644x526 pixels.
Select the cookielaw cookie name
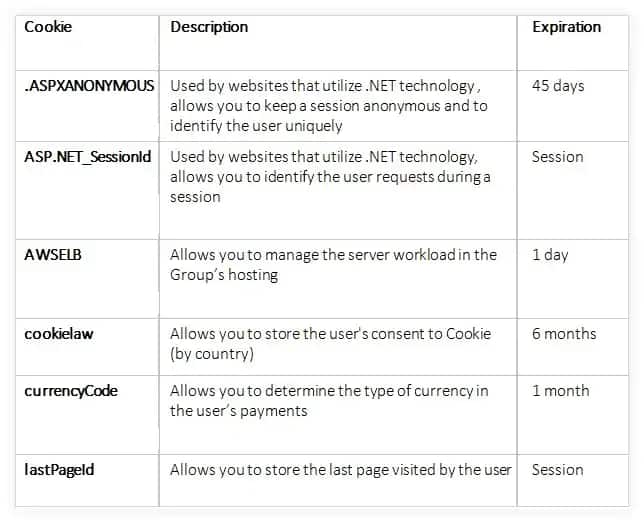click(x=59, y=334)
